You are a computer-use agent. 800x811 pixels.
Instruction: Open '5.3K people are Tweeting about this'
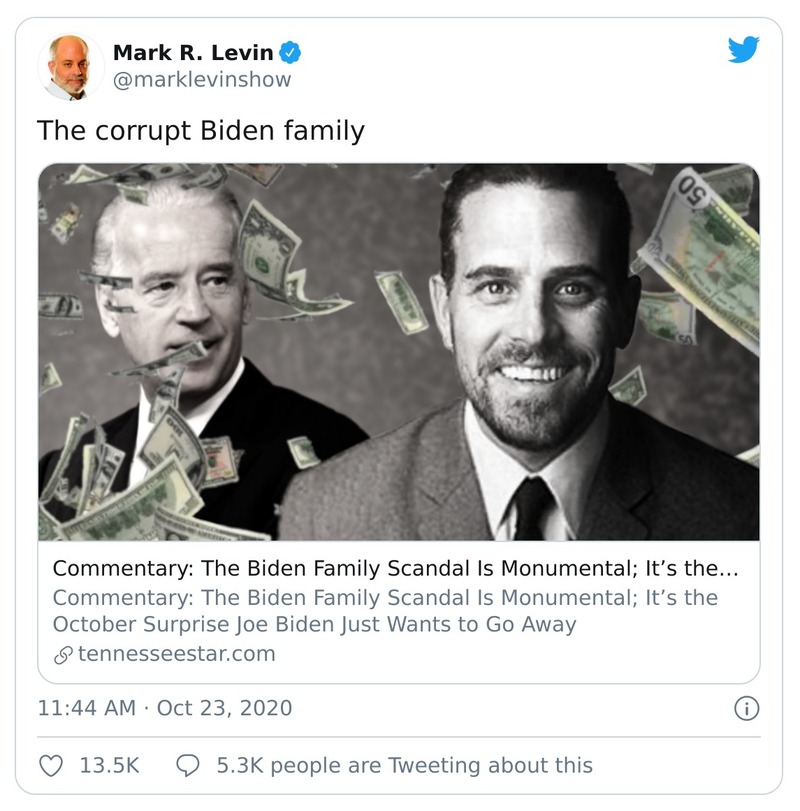pyautogui.click(x=404, y=765)
